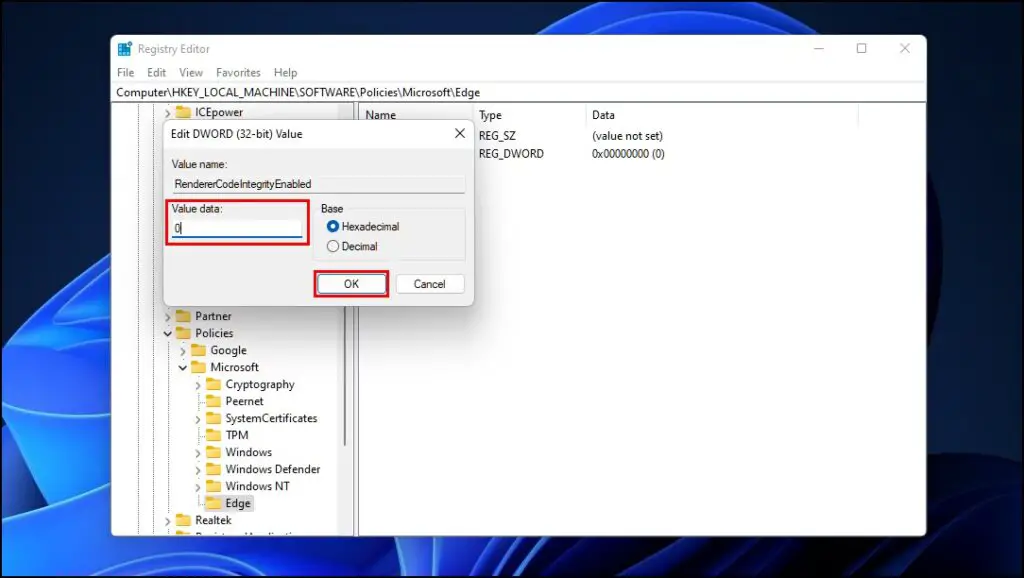The height and width of the screenshot is (578, 1024).
Task: Expand the Cryptography key
Action: pyautogui.click(x=198, y=385)
